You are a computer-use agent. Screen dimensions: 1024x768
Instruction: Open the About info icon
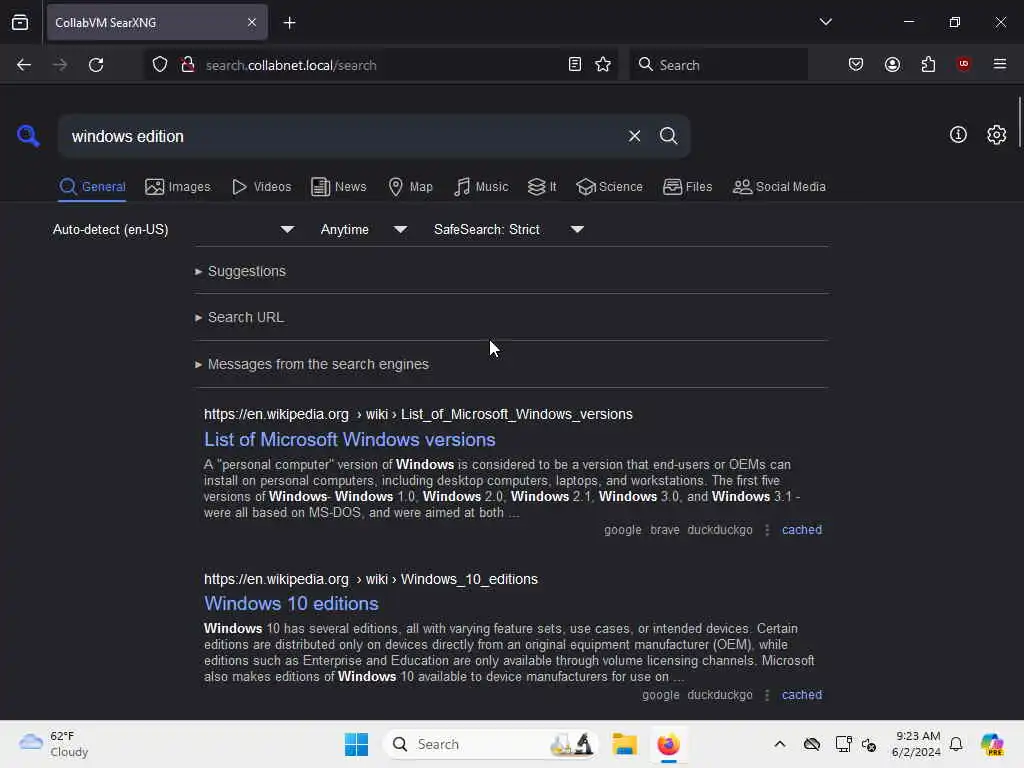pos(958,135)
